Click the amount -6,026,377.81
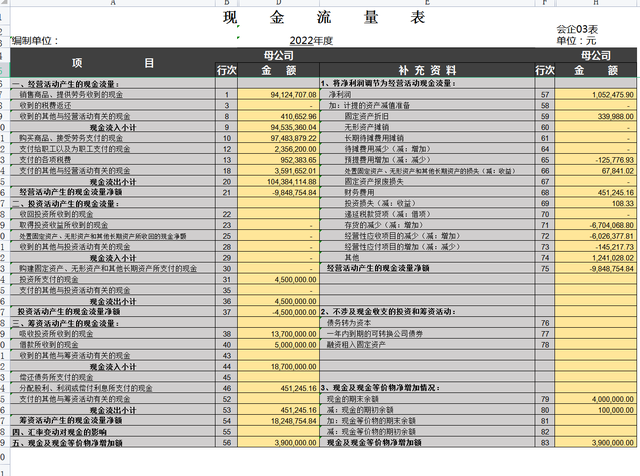The image size is (640, 476). (611, 236)
